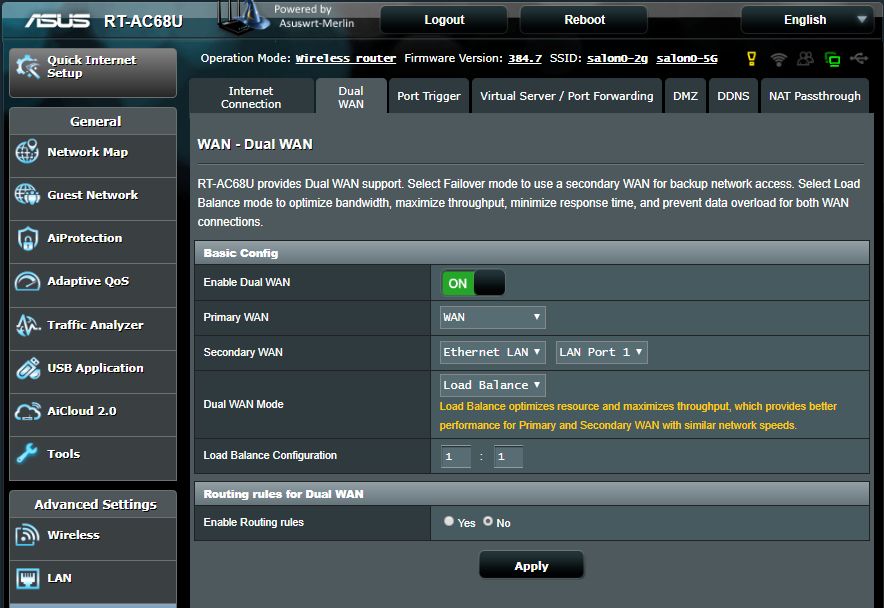Click the yellow notification alert icon
The image size is (884, 608).
(x=752, y=59)
